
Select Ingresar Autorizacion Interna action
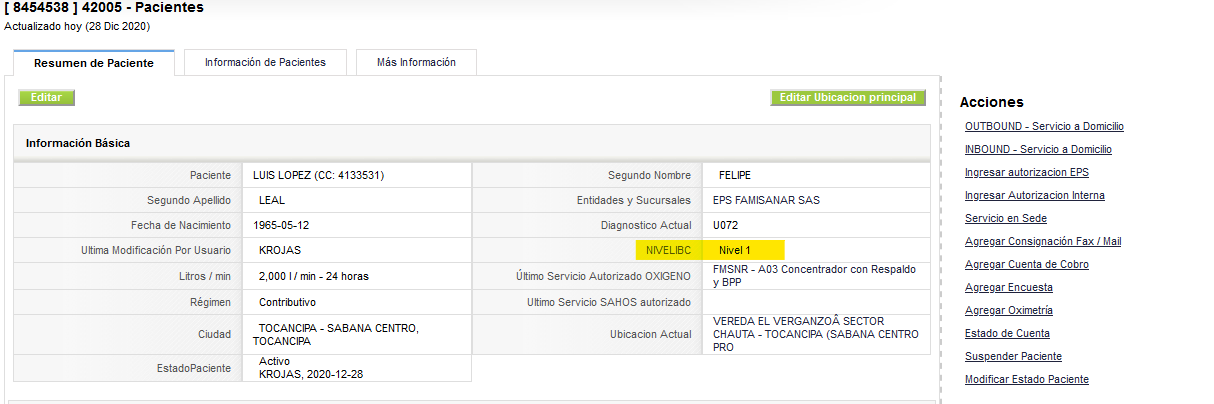[x=1035, y=195]
